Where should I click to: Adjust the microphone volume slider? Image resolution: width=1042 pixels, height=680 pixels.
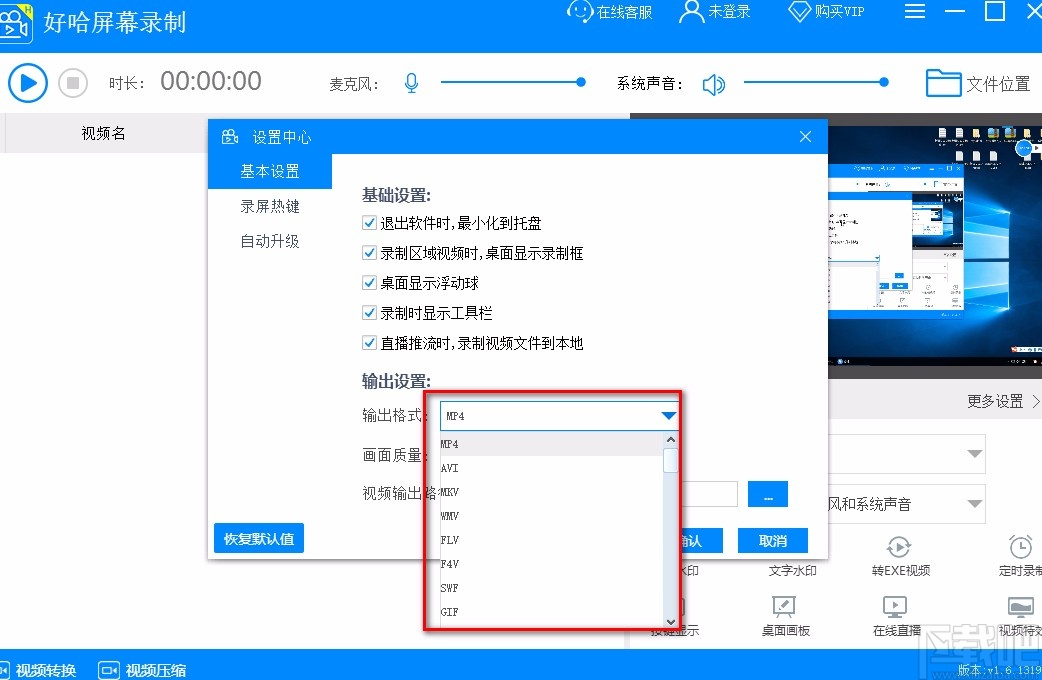(x=512, y=82)
